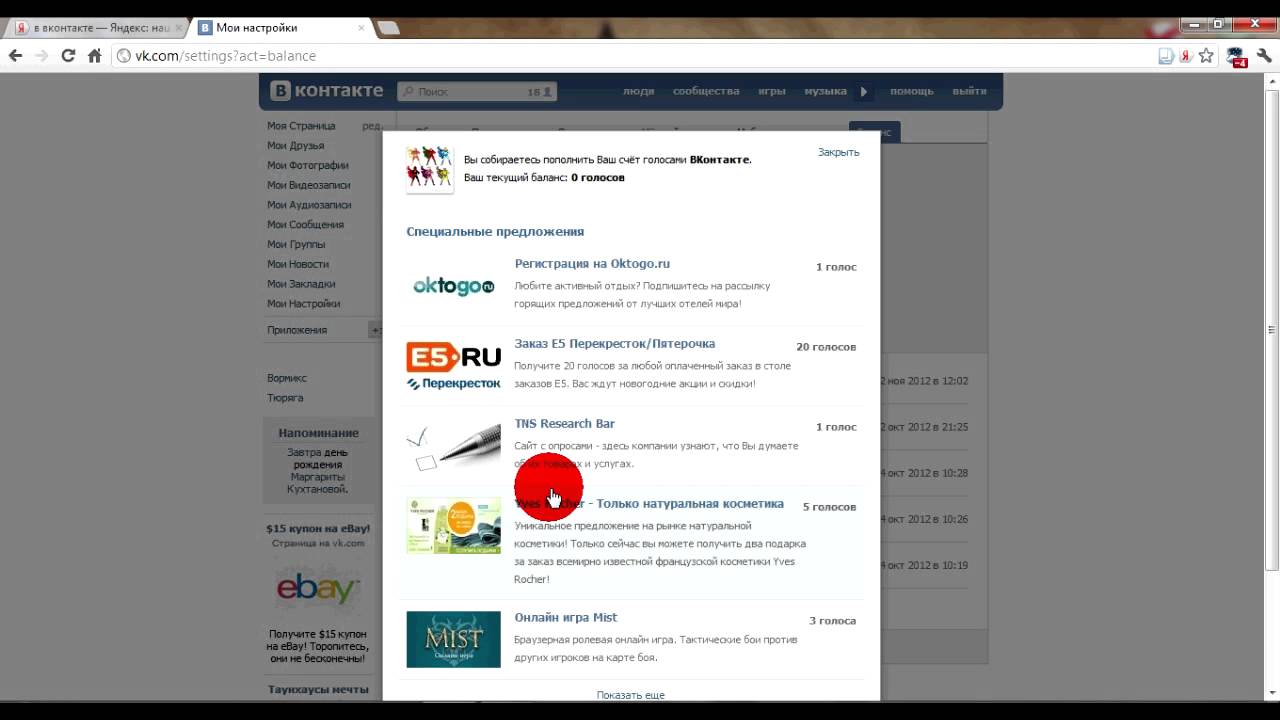This screenshot has width=1280, height=720.
Task: Open the Chrome wrench settings menu
Action: [x=1264, y=56]
